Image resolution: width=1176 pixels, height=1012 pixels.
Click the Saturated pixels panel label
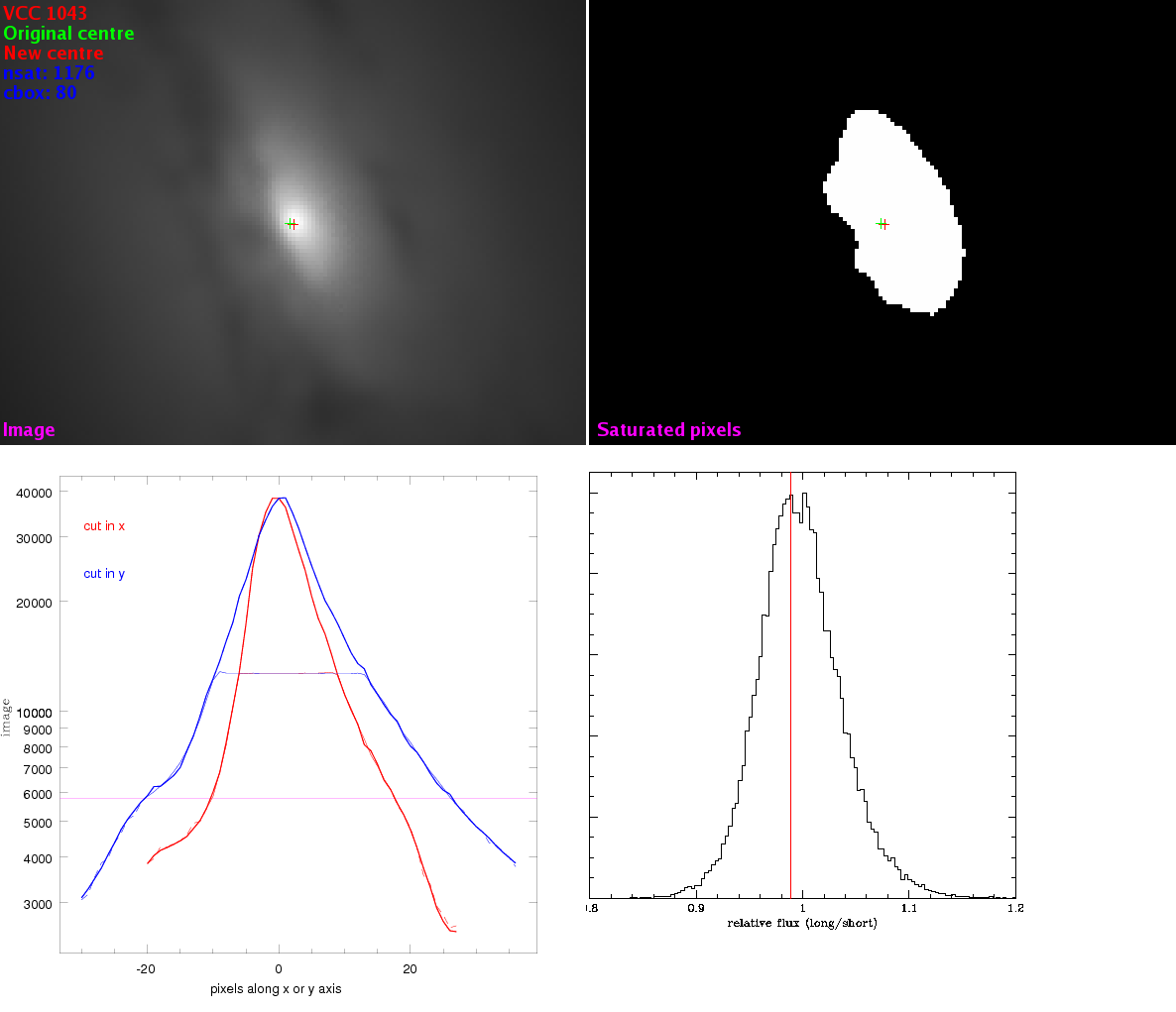pyautogui.click(x=668, y=429)
